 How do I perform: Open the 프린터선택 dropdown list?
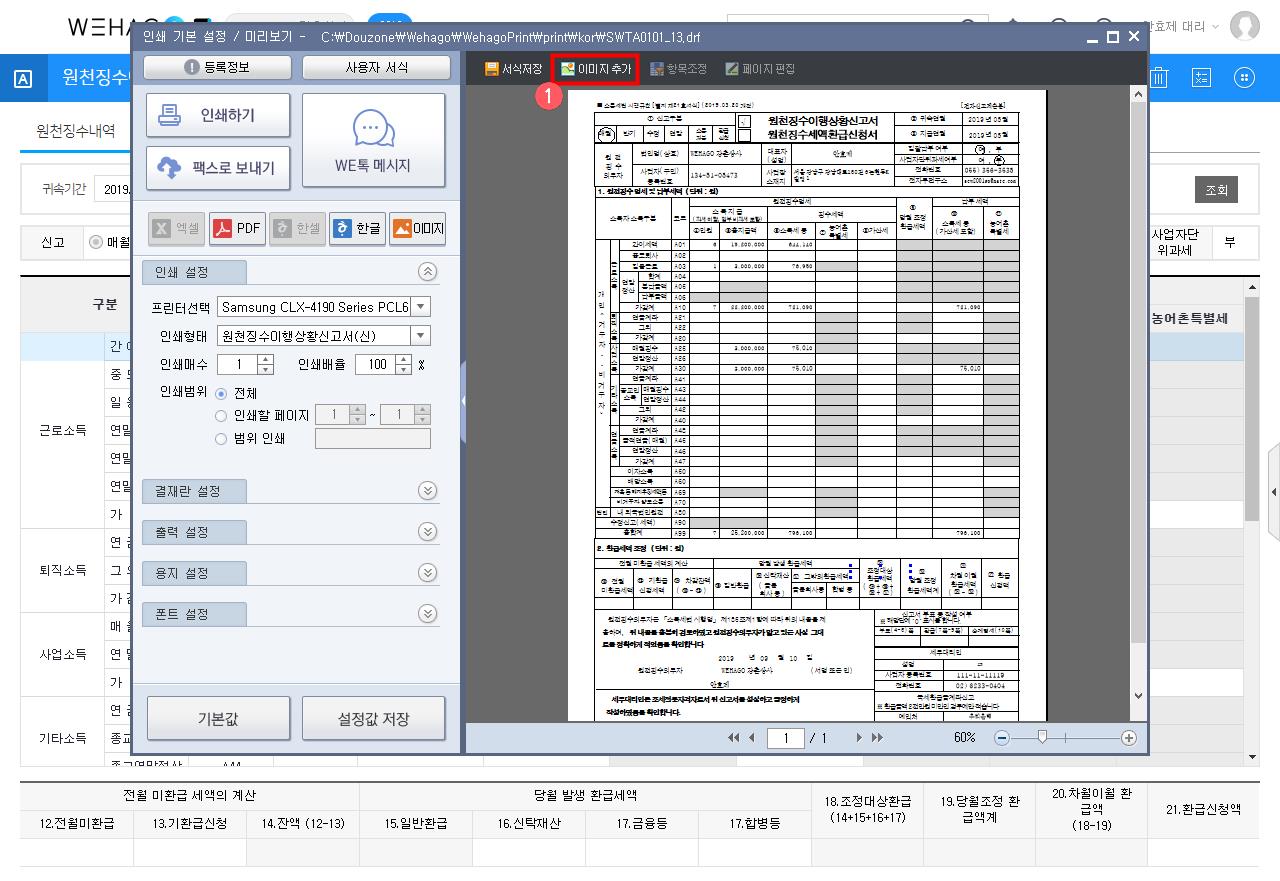pos(421,307)
